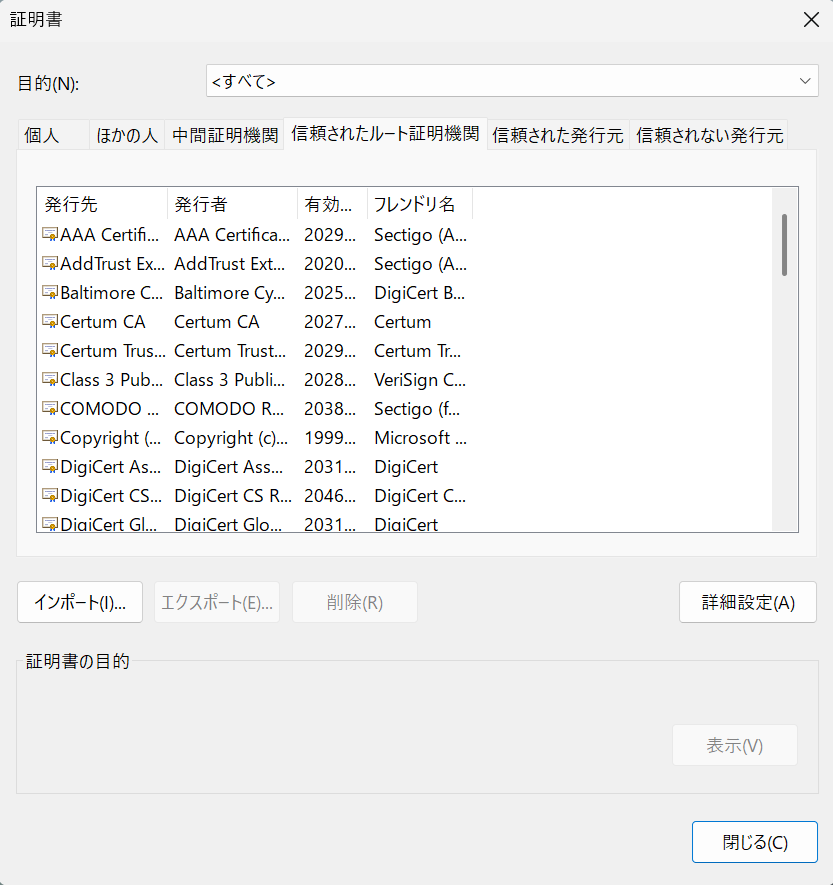The width and height of the screenshot is (833, 885).
Task: Sort by 有効... column header
Action: click(332, 204)
